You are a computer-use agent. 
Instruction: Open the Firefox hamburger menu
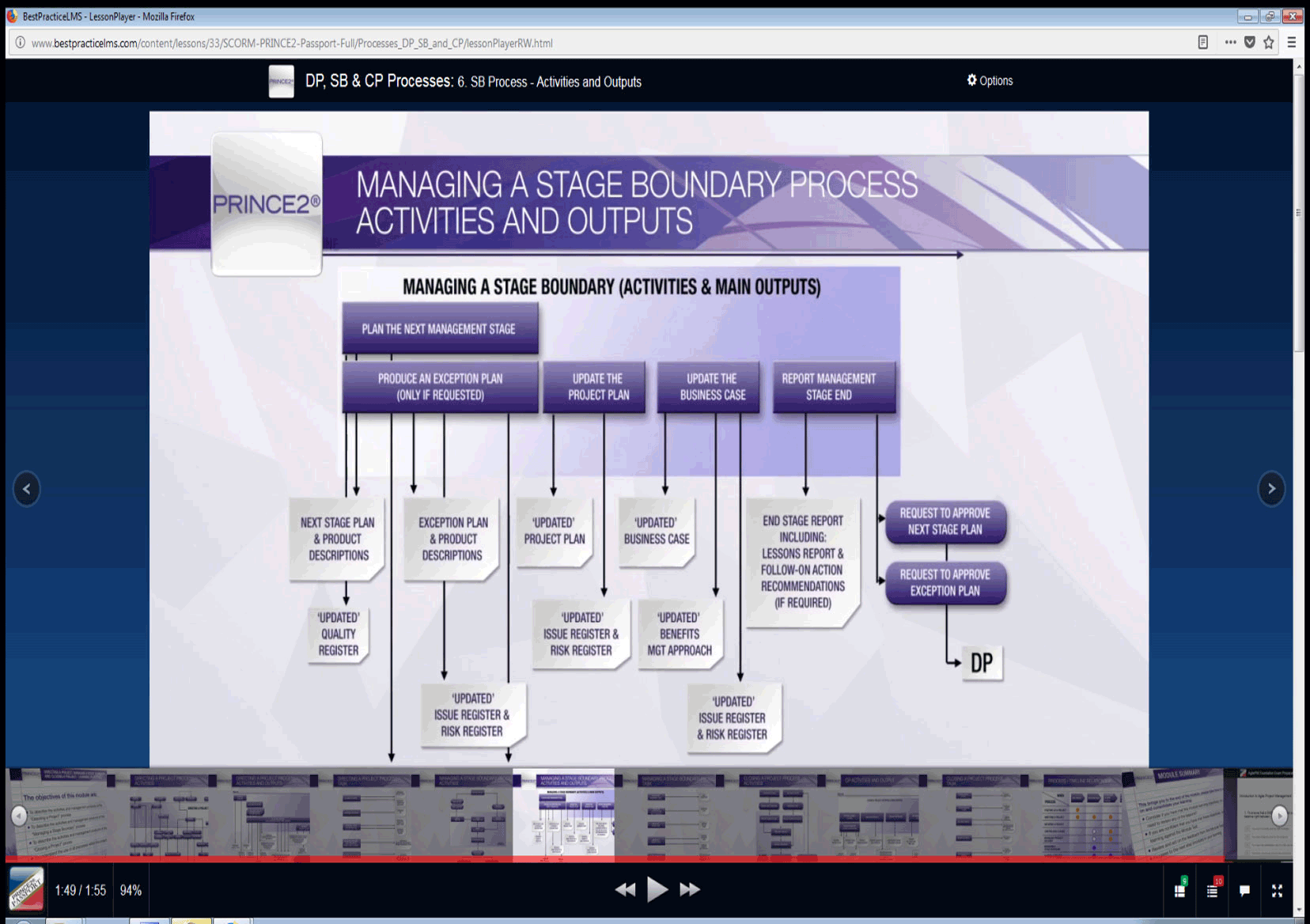(x=1293, y=43)
